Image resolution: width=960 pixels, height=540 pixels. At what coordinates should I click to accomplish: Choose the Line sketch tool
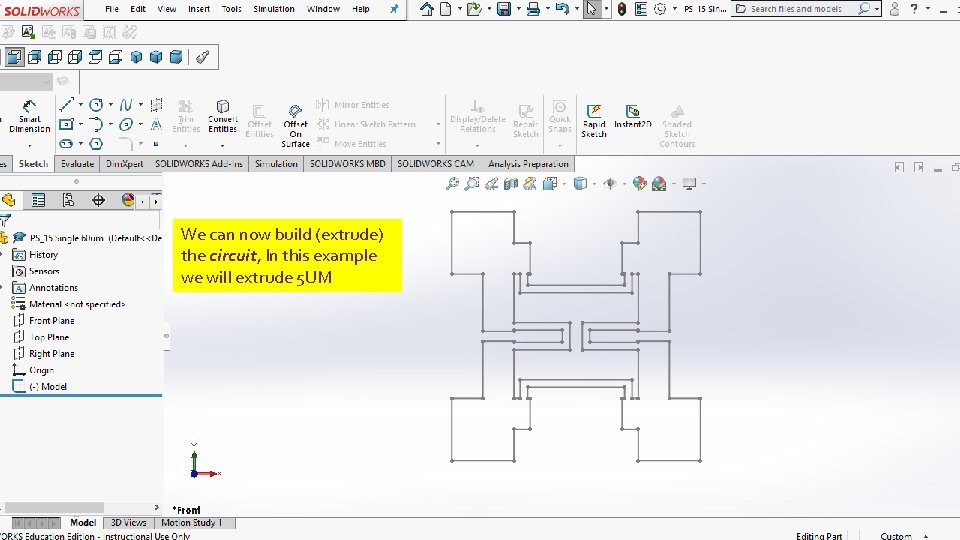tap(66, 105)
